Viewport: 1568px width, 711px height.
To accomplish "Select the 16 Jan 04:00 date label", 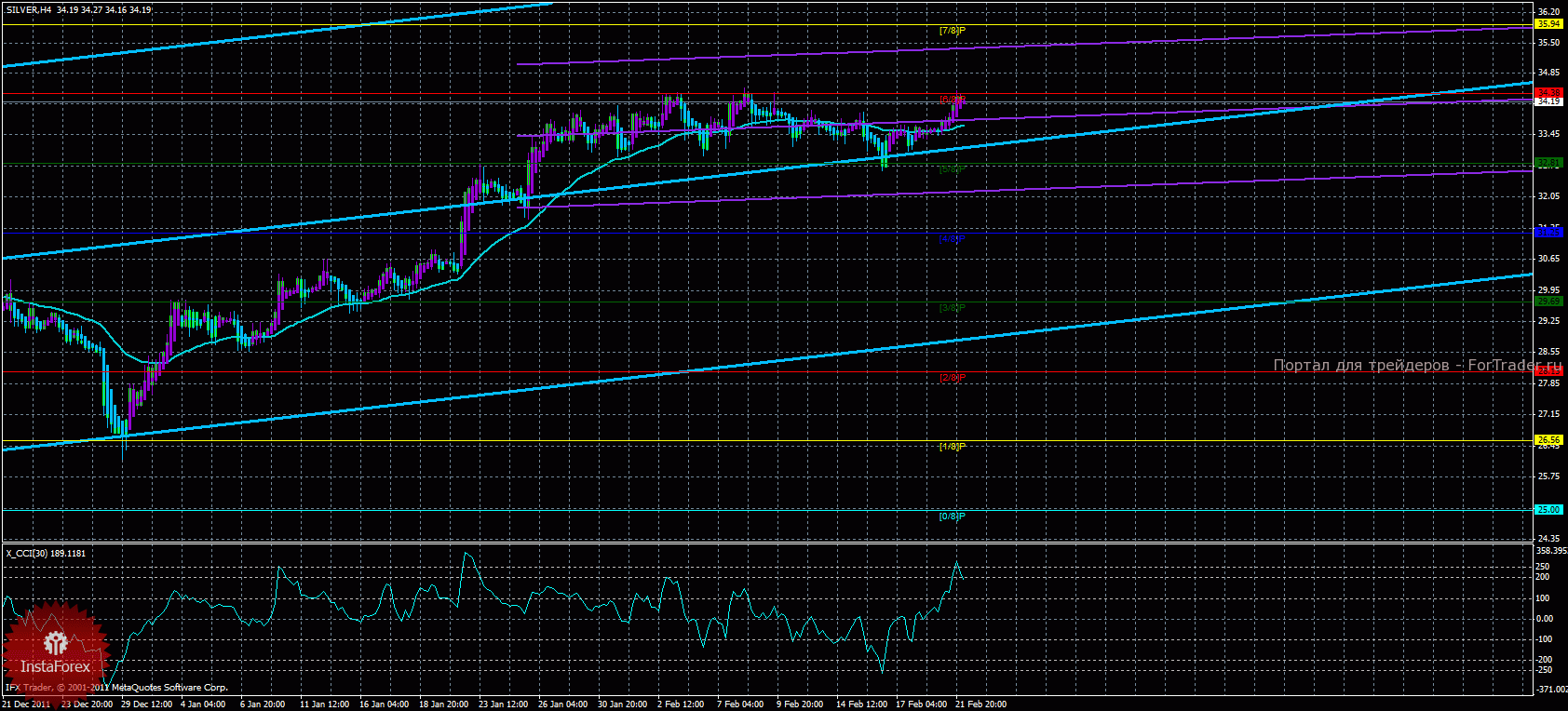I will 384,704.
